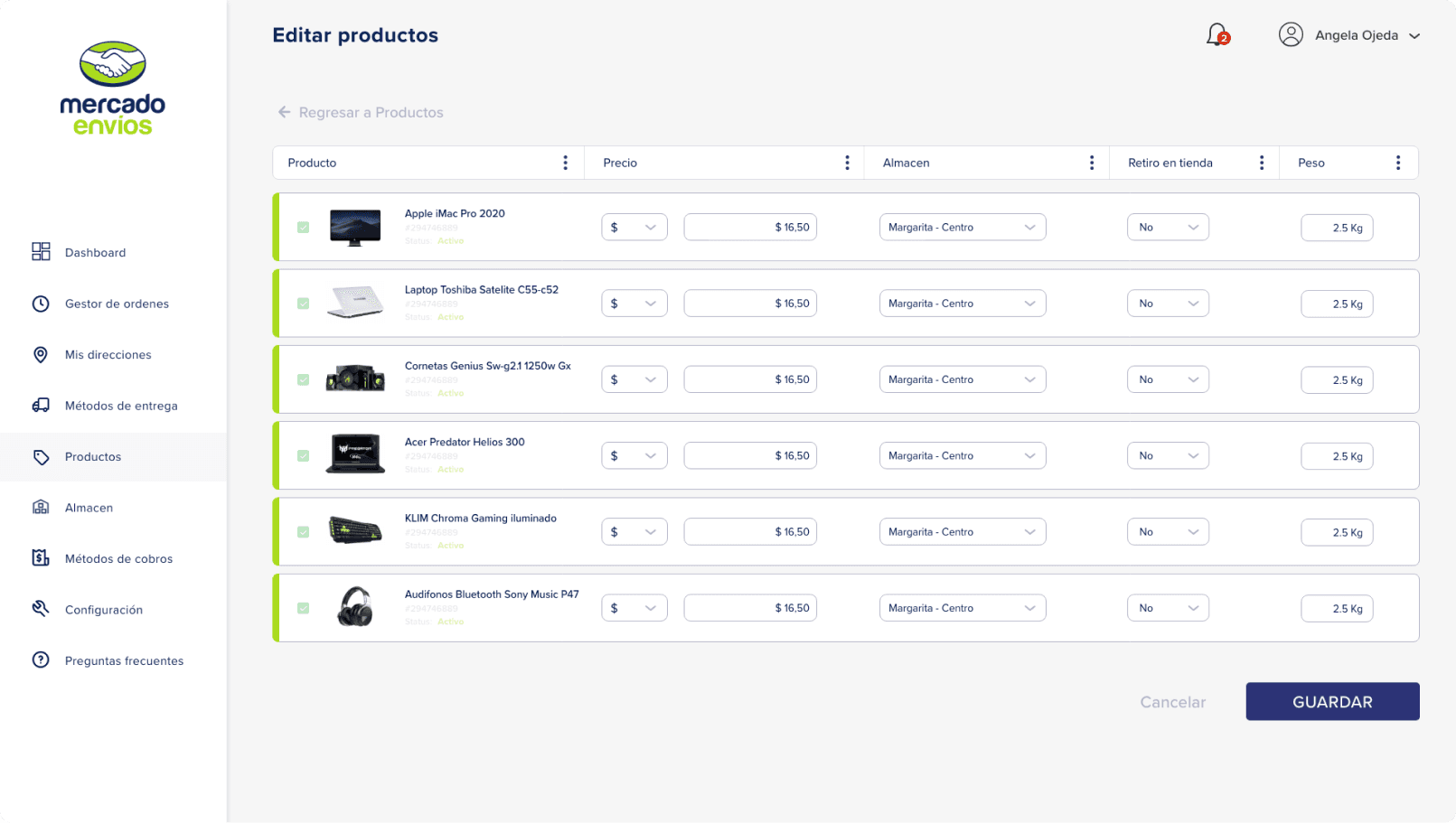Uncheck the Apple iMac Pro 2020 checkbox
Image resolution: width=1456 pixels, height=823 pixels.
(x=304, y=228)
